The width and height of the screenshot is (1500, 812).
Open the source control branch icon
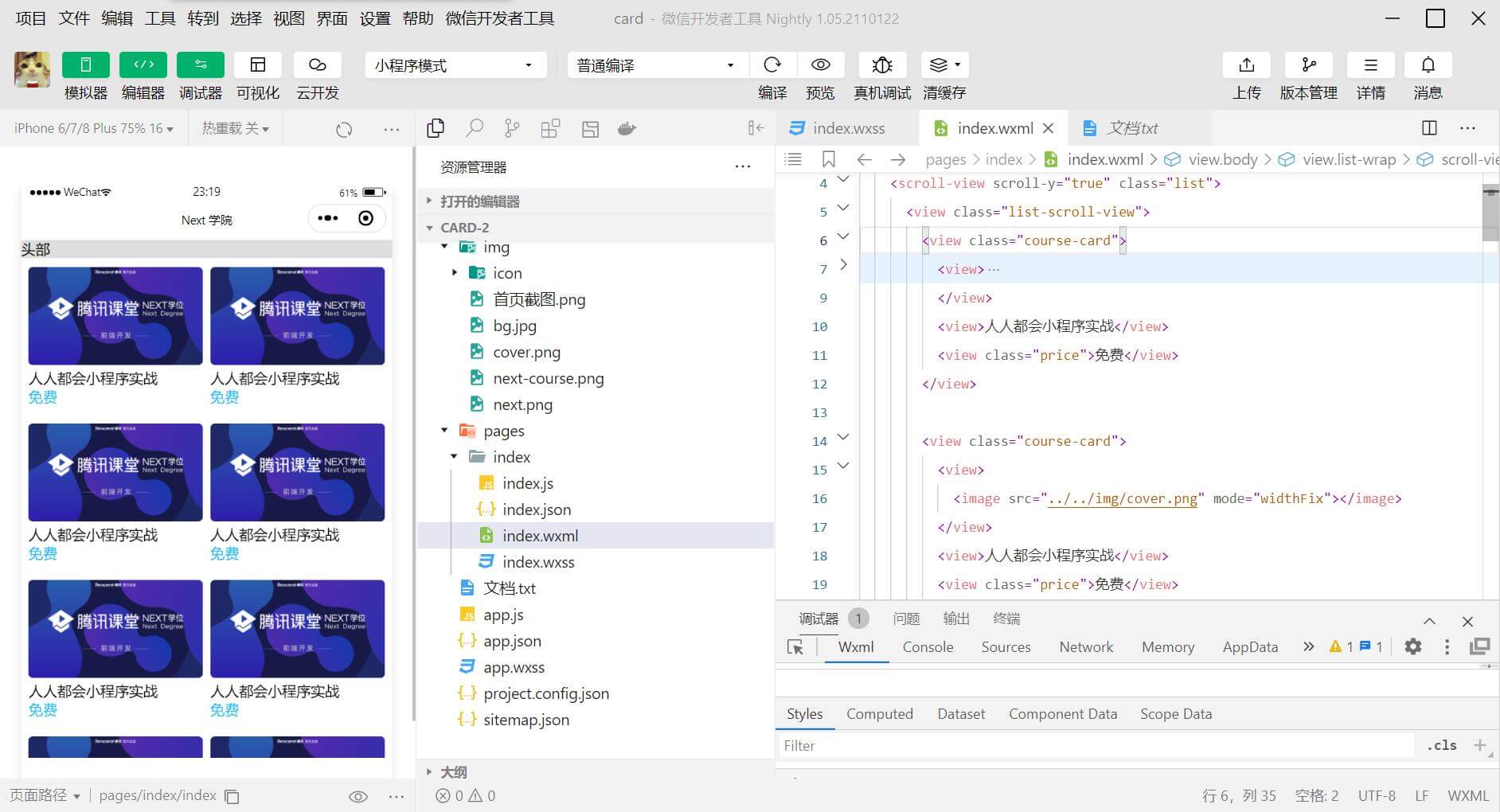click(x=512, y=128)
